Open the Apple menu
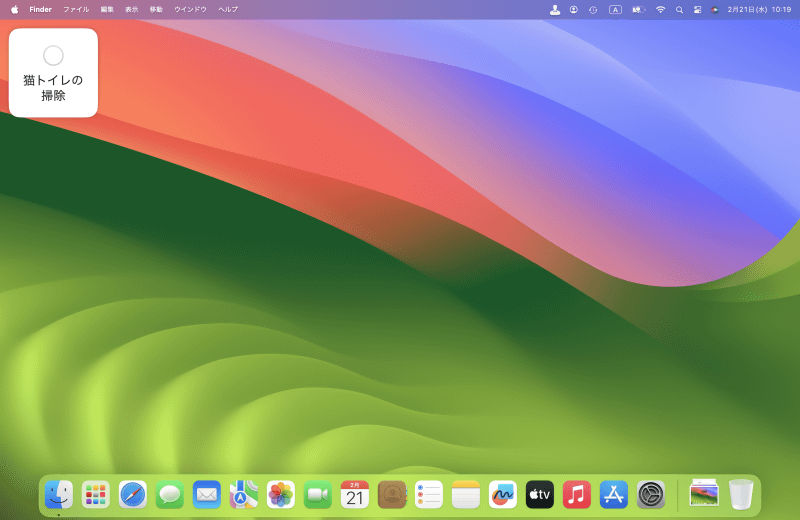 [15, 9]
